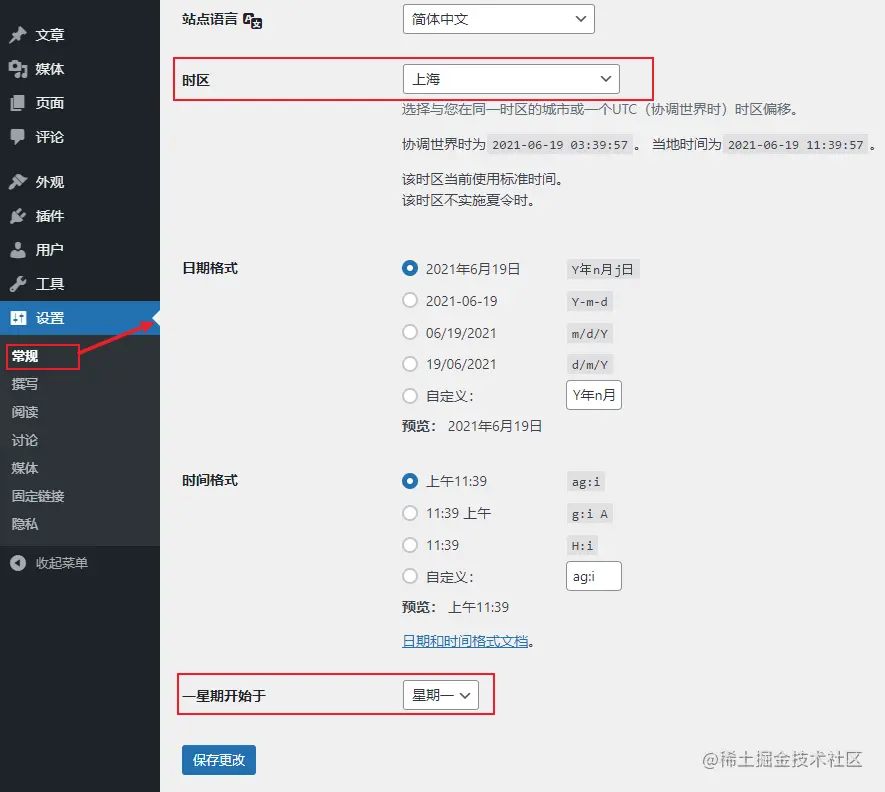The image size is (885, 792).
Task: Click the pushpin icon beside 文章
Action: pyautogui.click(x=17, y=34)
